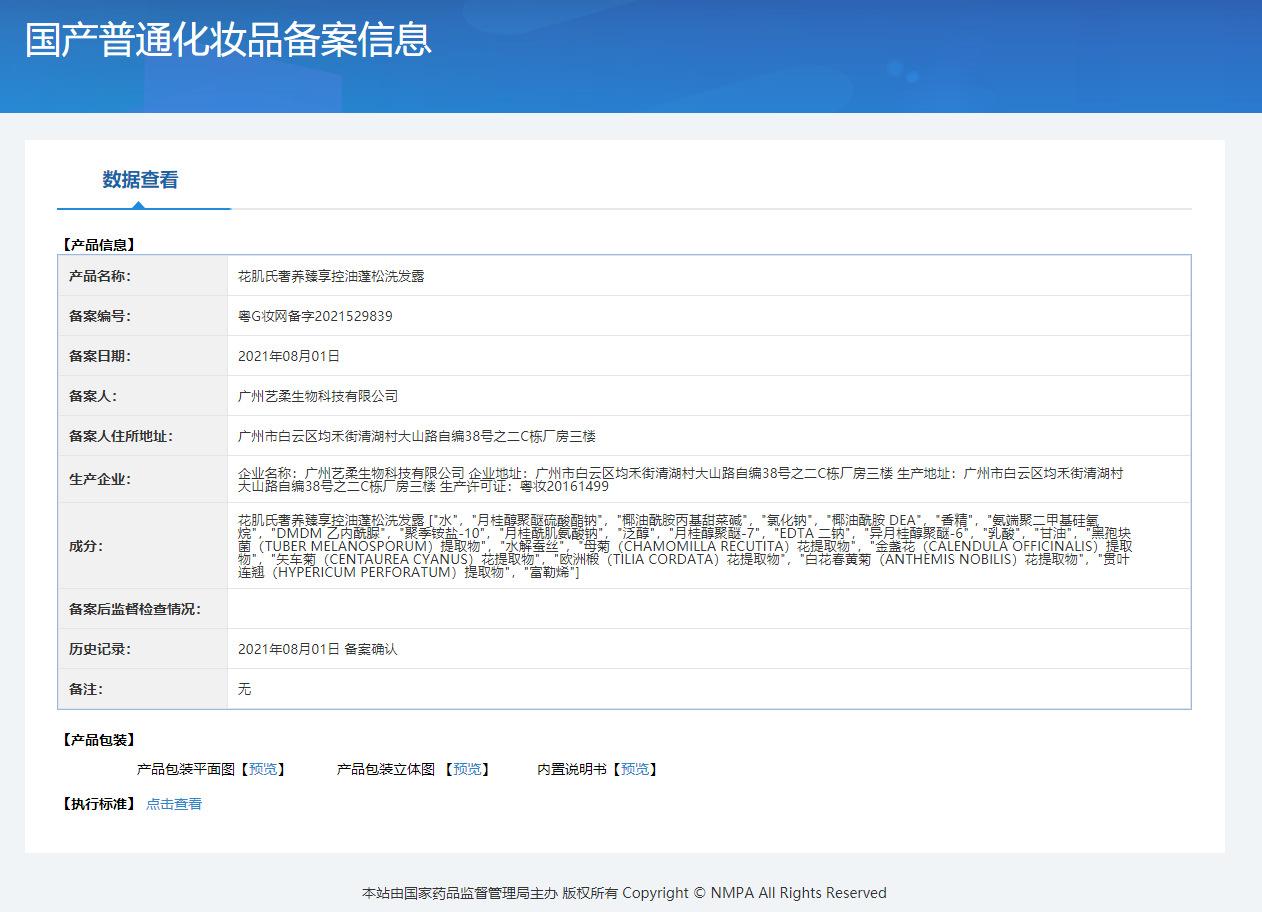Click the 【产品信息】 section heading
Image resolution: width=1262 pixels, height=912 pixels.
click(x=98, y=244)
